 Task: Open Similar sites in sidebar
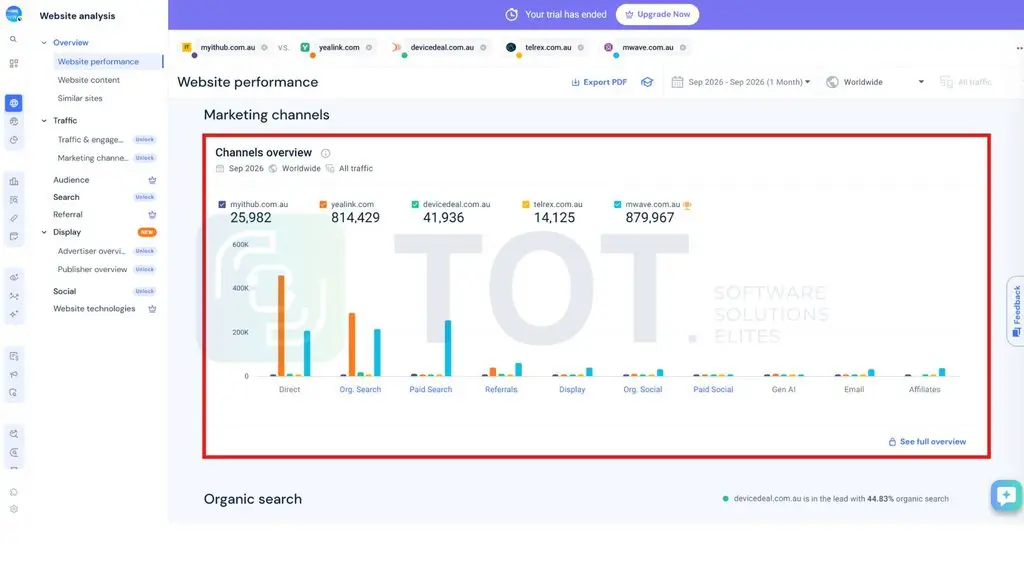click(80, 99)
